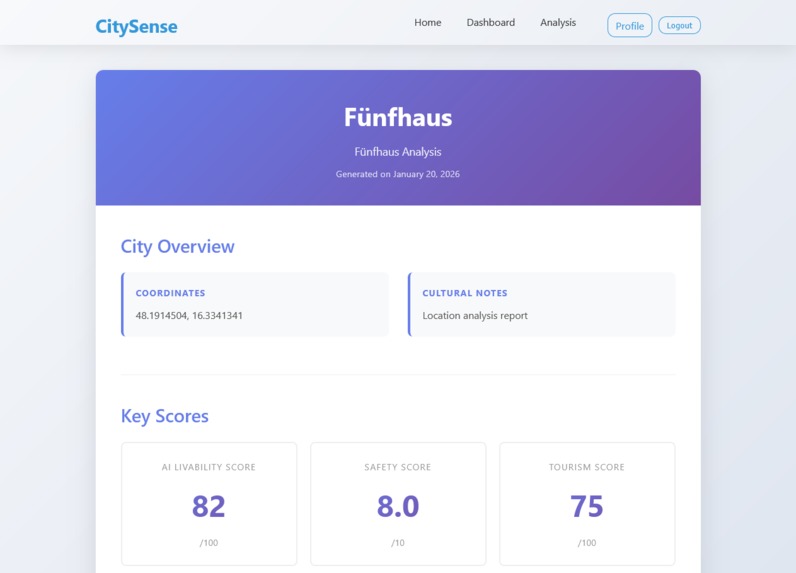Click the TOURISM SCORE label
This screenshot has width=796, height=573.
click(587, 467)
